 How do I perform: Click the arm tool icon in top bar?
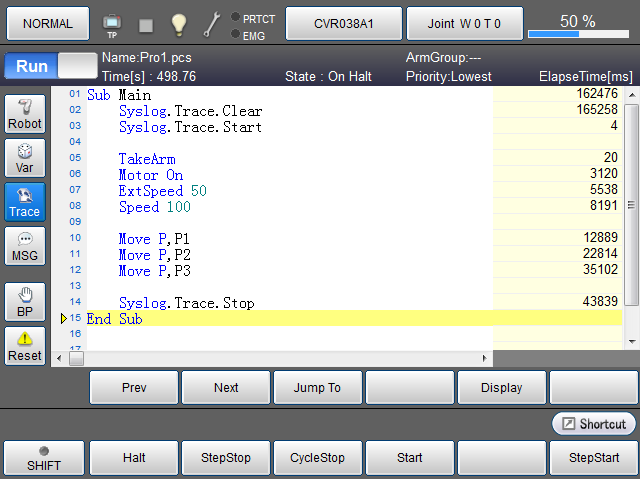coord(212,23)
